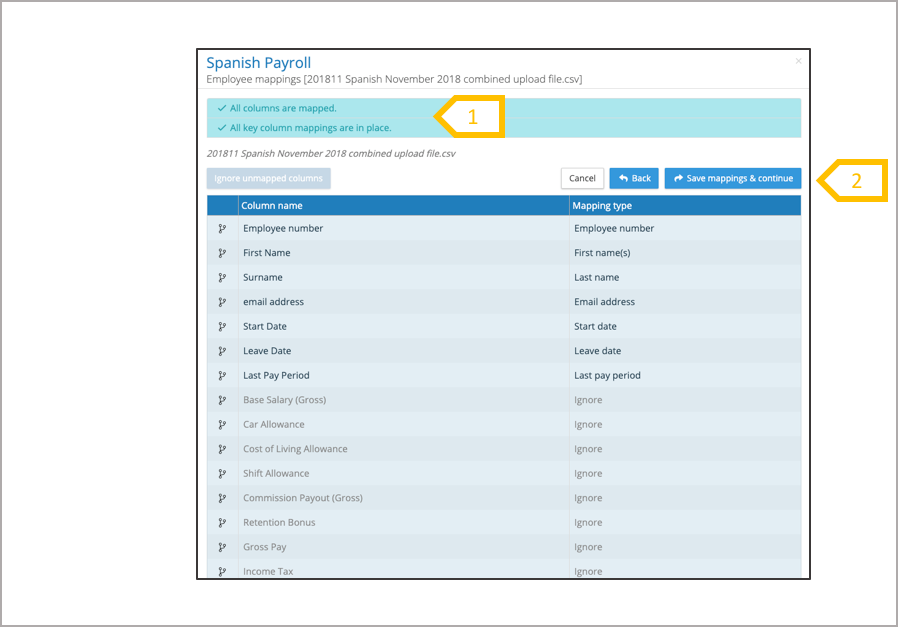Click mapping icon beside Start Date row

coord(222,326)
